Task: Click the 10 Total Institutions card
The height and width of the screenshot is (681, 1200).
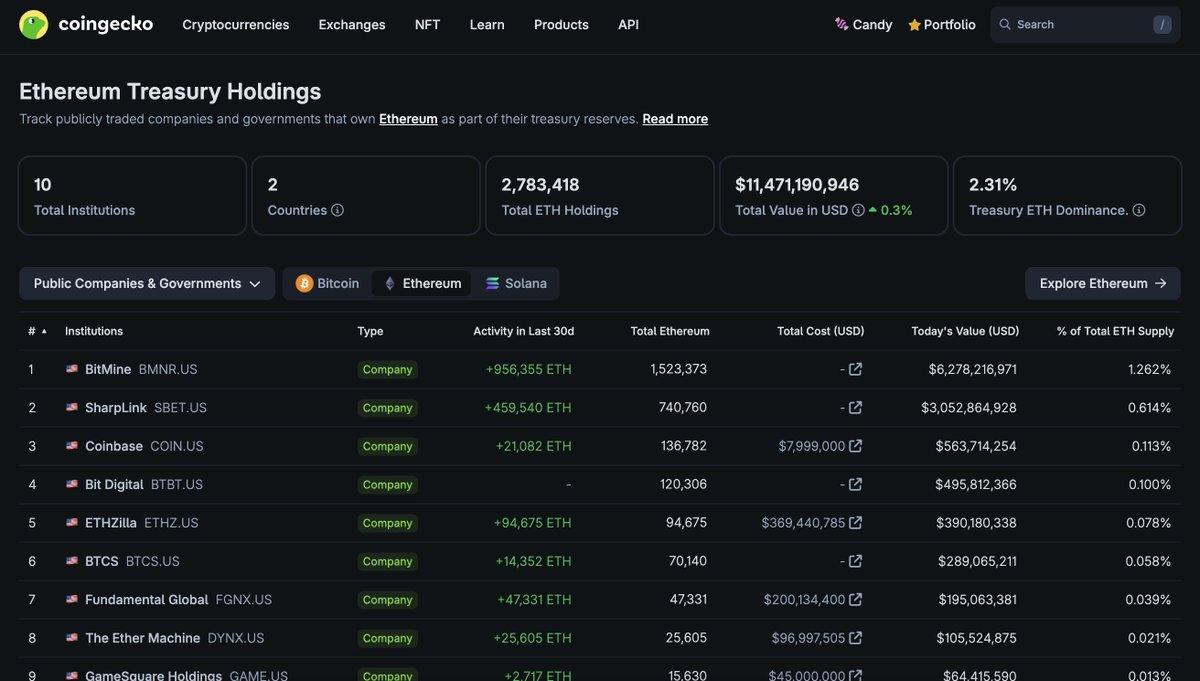Action: (x=132, y=195)
